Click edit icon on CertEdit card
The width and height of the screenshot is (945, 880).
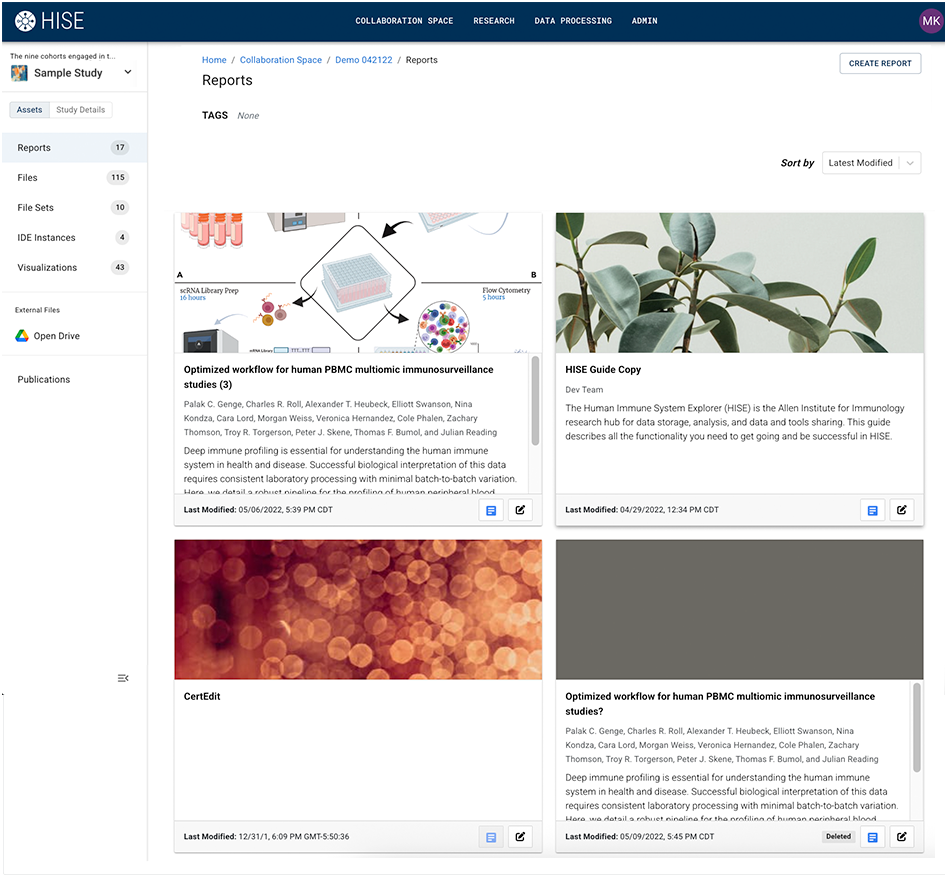click(x=520, y=837)
